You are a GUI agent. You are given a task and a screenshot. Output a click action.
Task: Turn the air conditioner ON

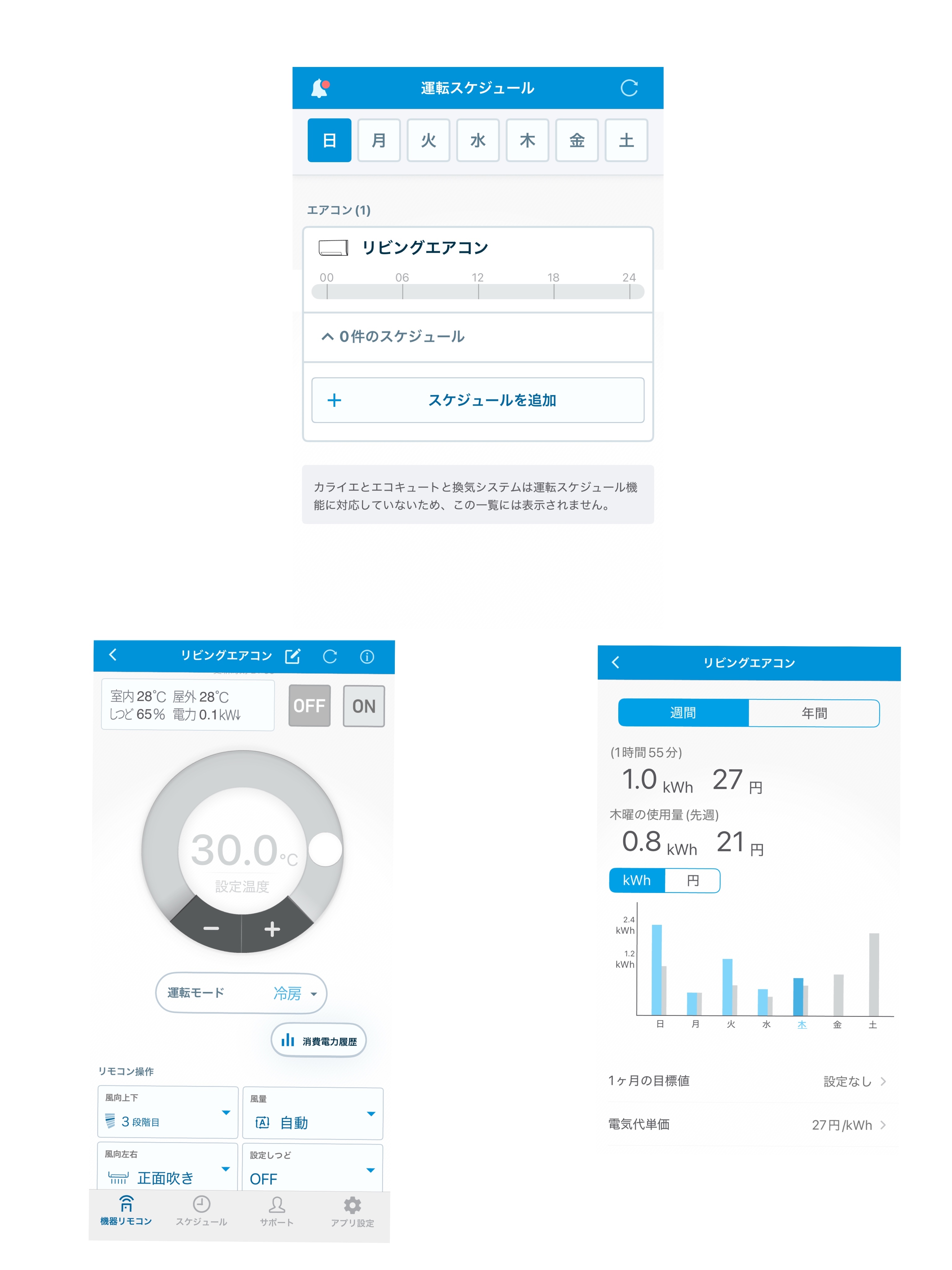click(363, 706)
